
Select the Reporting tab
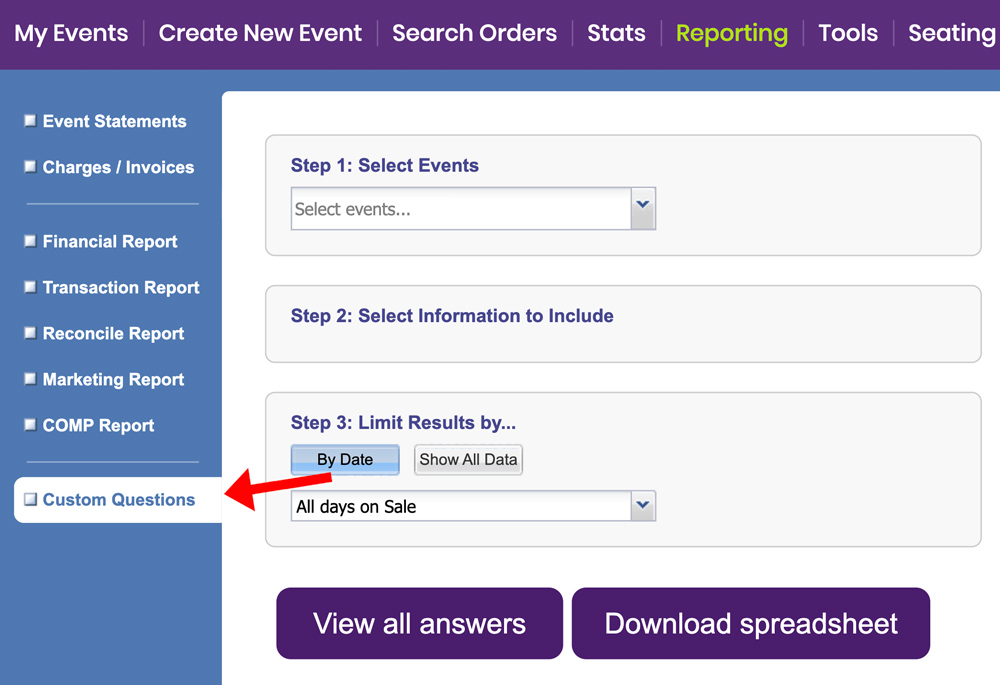click(732, 33)
